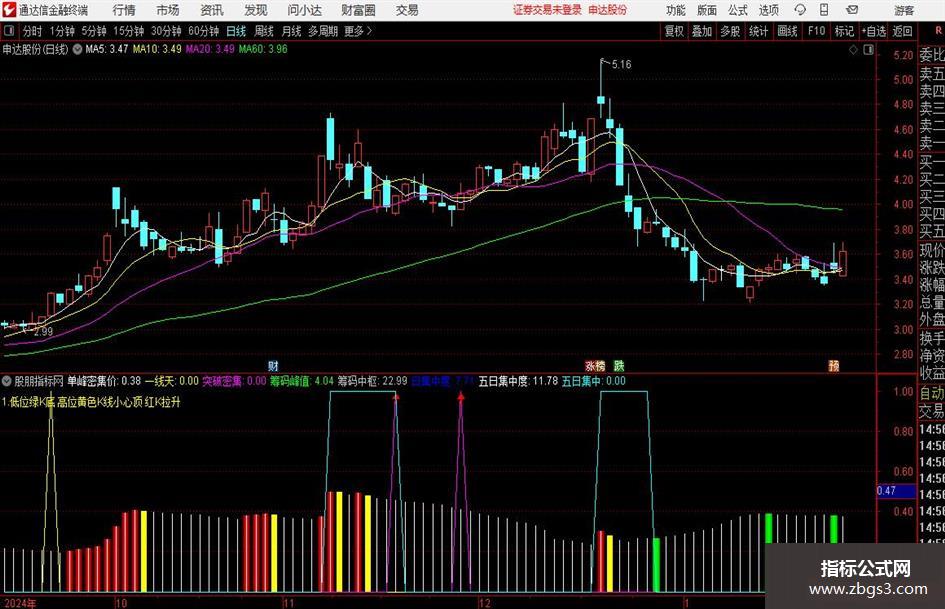This screenshot has height=609, width=945.
Task: Open the F10 company info button
Action: point(816,31)
